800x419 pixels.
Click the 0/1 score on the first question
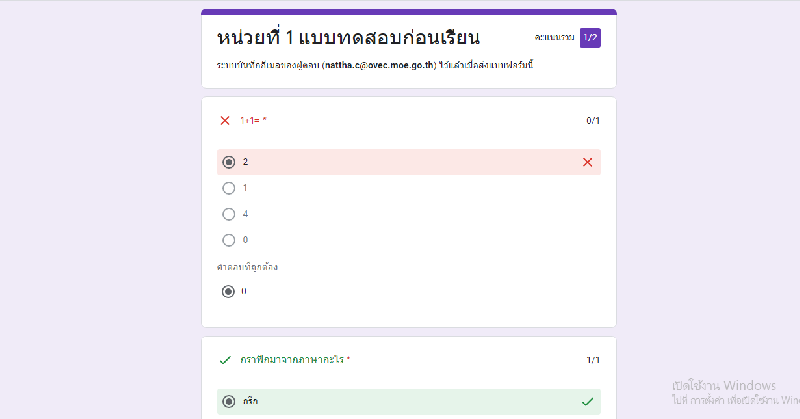tap(593, 121)
